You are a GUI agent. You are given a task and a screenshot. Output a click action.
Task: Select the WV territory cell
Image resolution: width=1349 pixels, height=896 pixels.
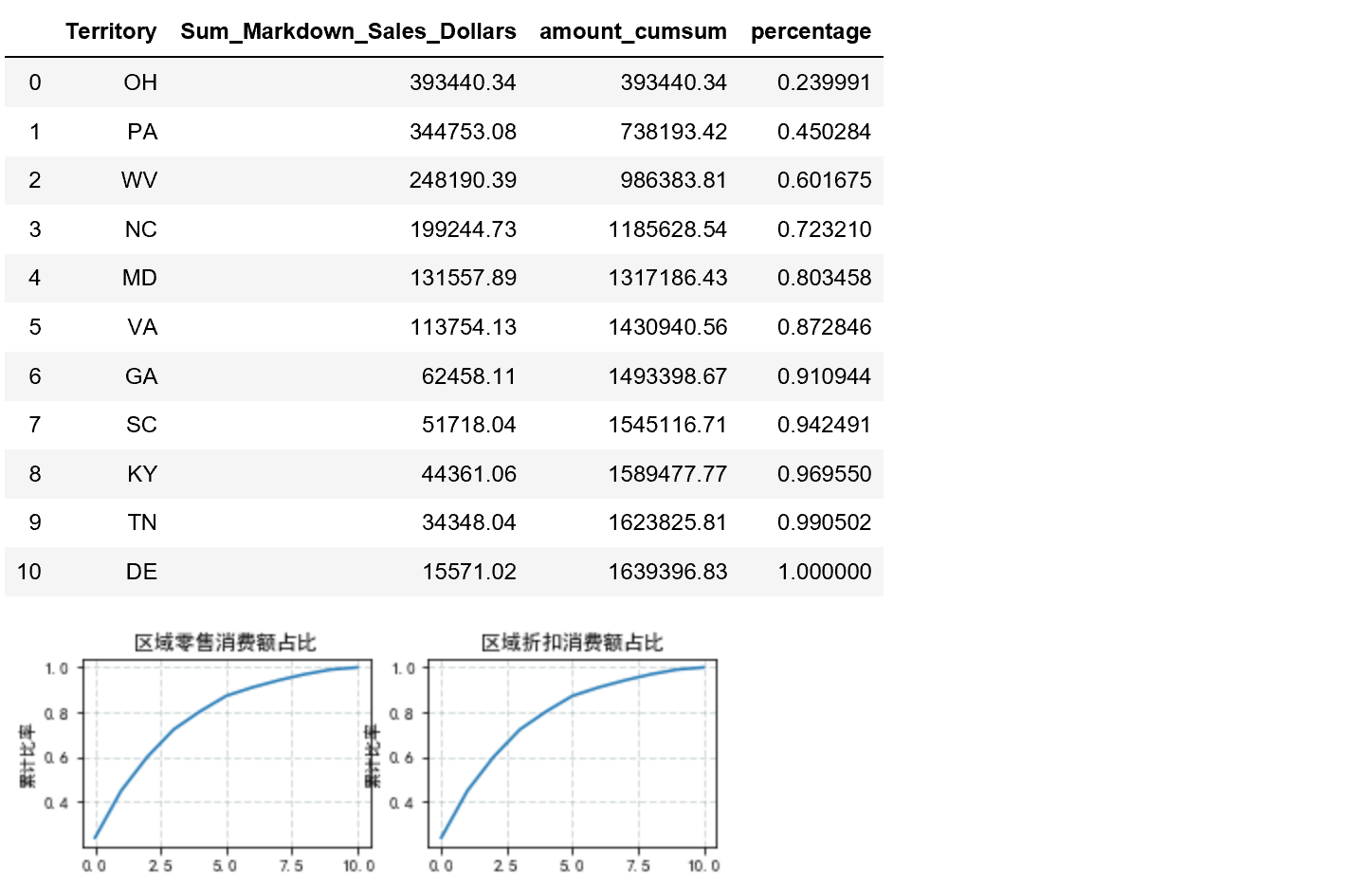pyautogui.click(x=139, y=180)
